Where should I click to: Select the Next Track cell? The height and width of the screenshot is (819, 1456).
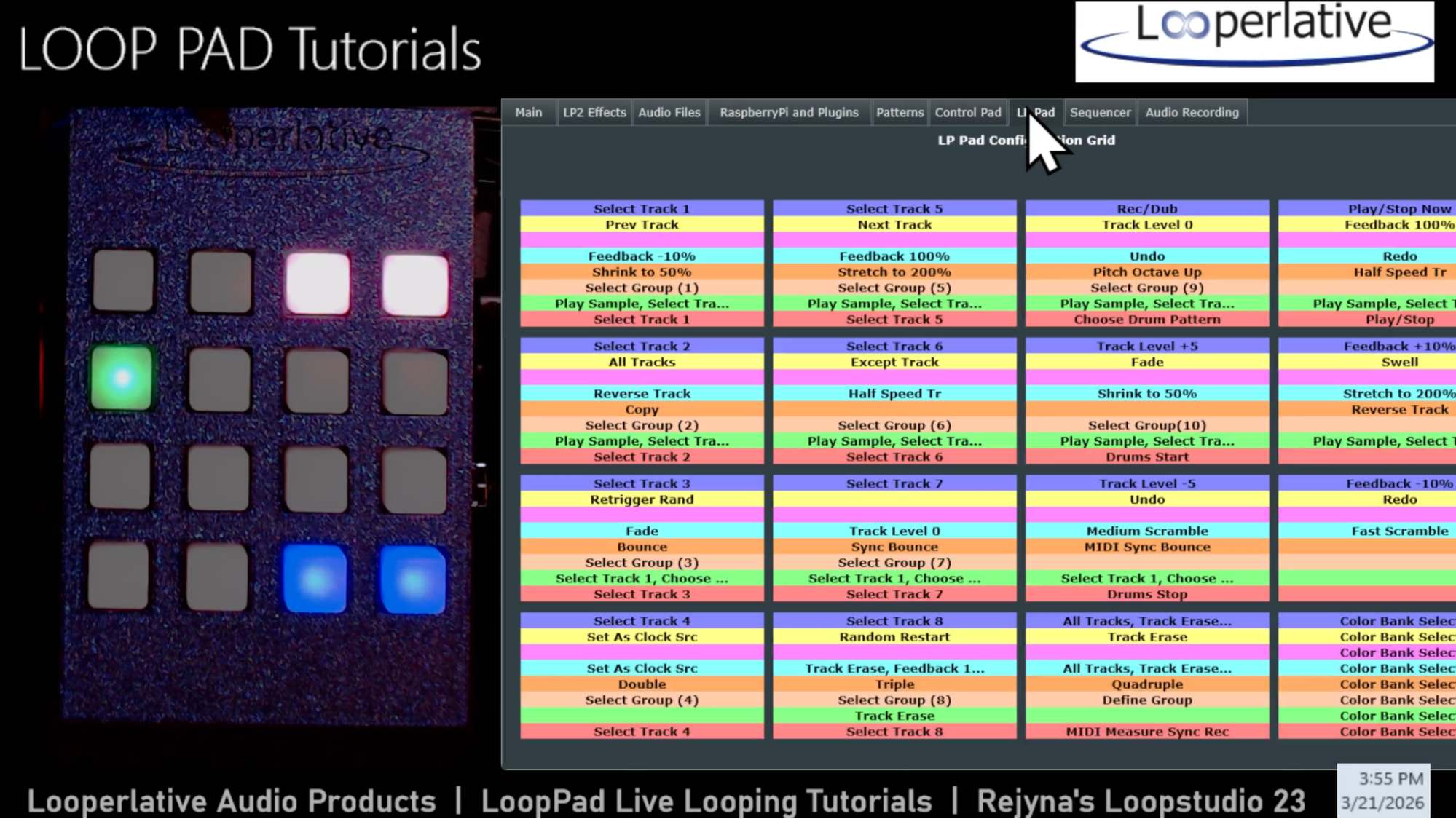click(894, 225)
